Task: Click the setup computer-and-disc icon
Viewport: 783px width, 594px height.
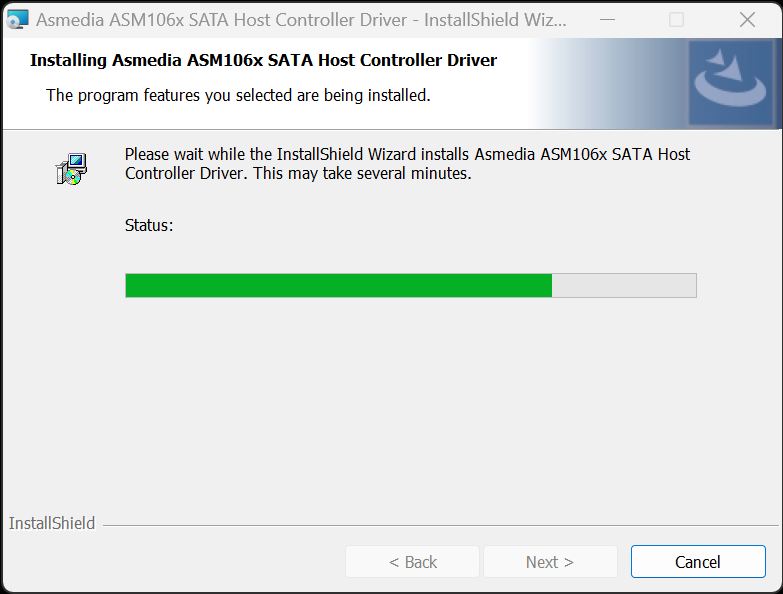Action: pyautogui.click(x=71, y=169)
